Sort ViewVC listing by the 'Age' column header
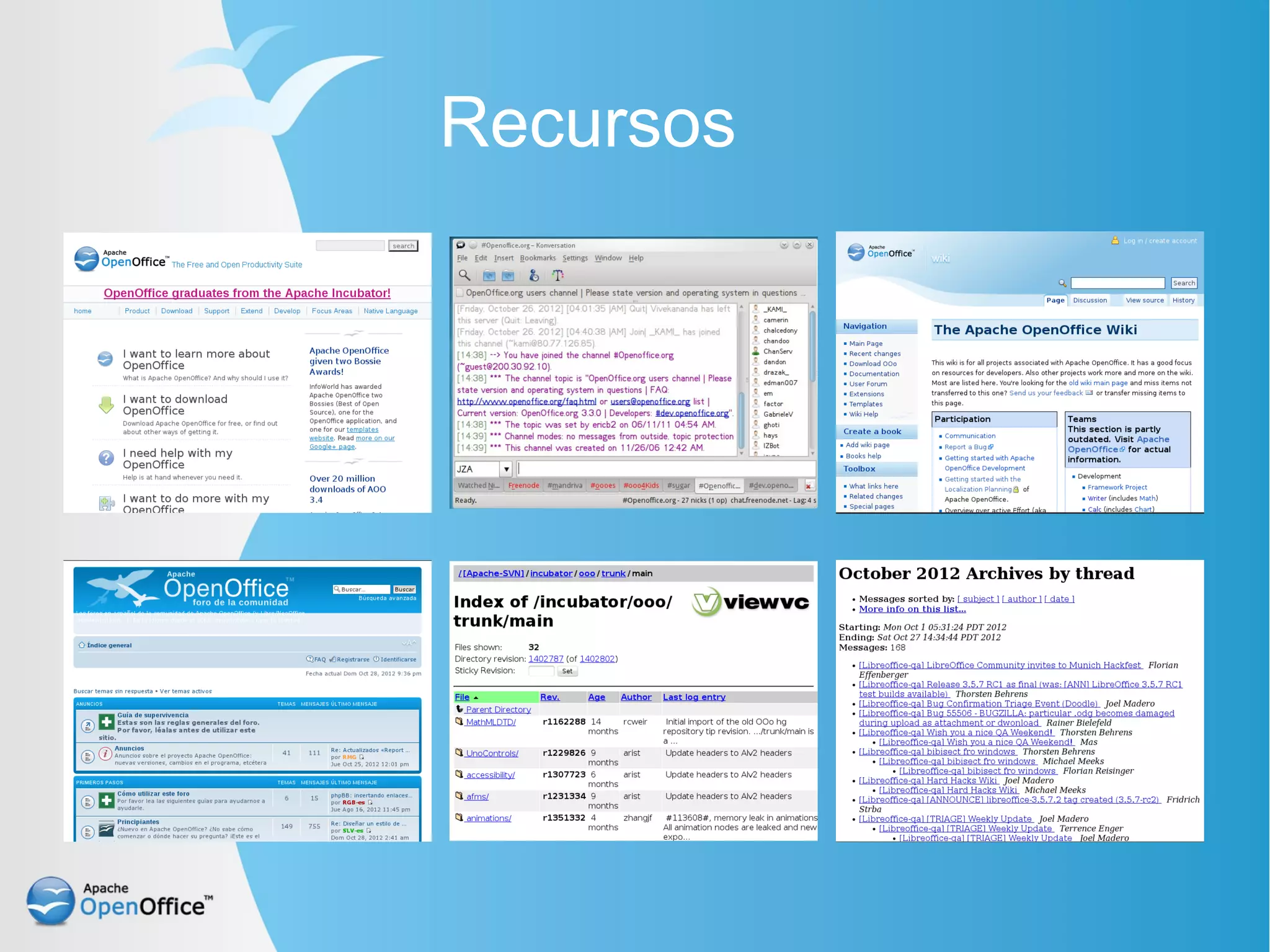The width and height of the screenshot is (1270, 952). point(597,697)
